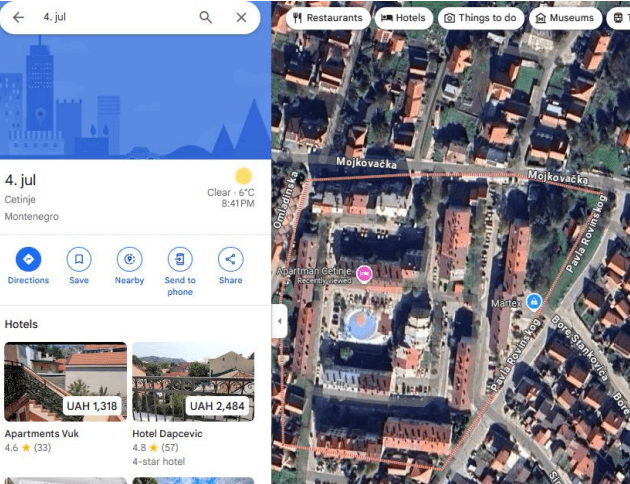Select Museums filter chip

click(x=564, y=18)
